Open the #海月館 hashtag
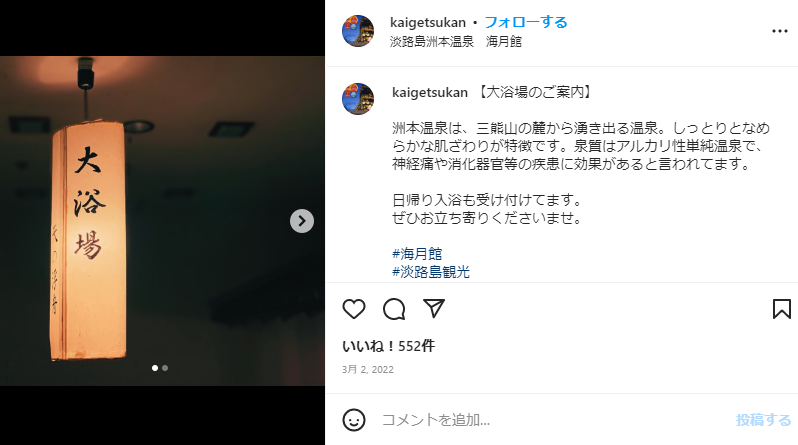Image resolution: width=798 pixels, height=445 pixels. pos(417,254)
